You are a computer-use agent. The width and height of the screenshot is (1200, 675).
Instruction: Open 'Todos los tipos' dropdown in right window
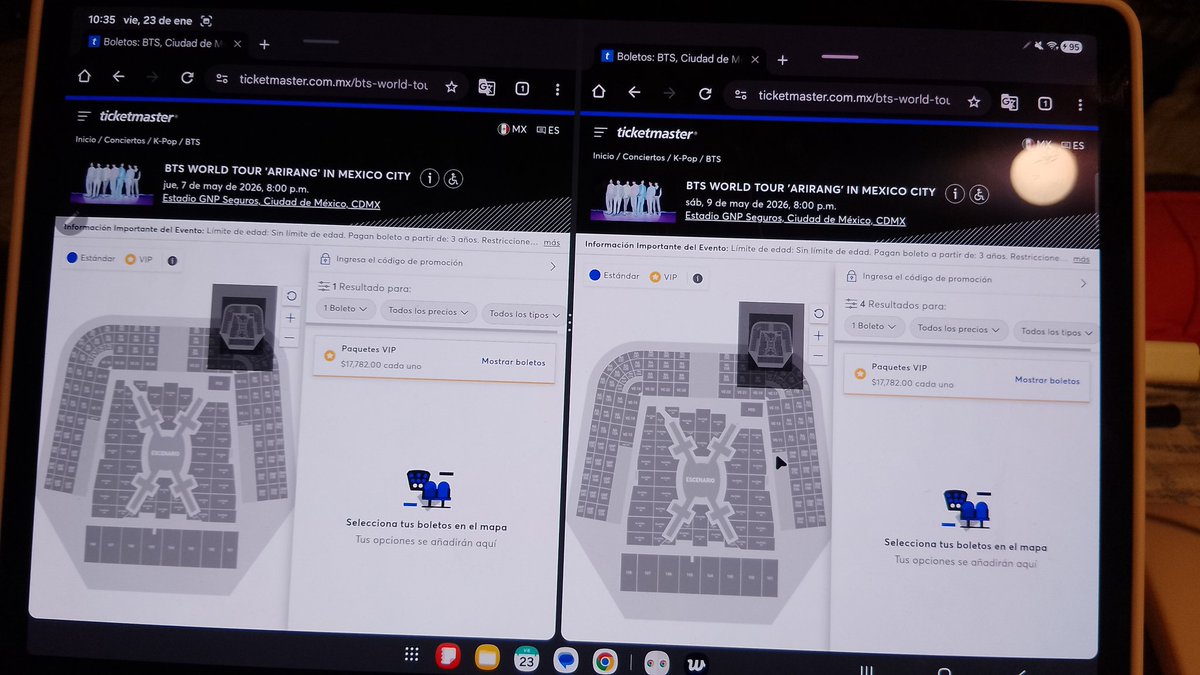point(1054,332)
